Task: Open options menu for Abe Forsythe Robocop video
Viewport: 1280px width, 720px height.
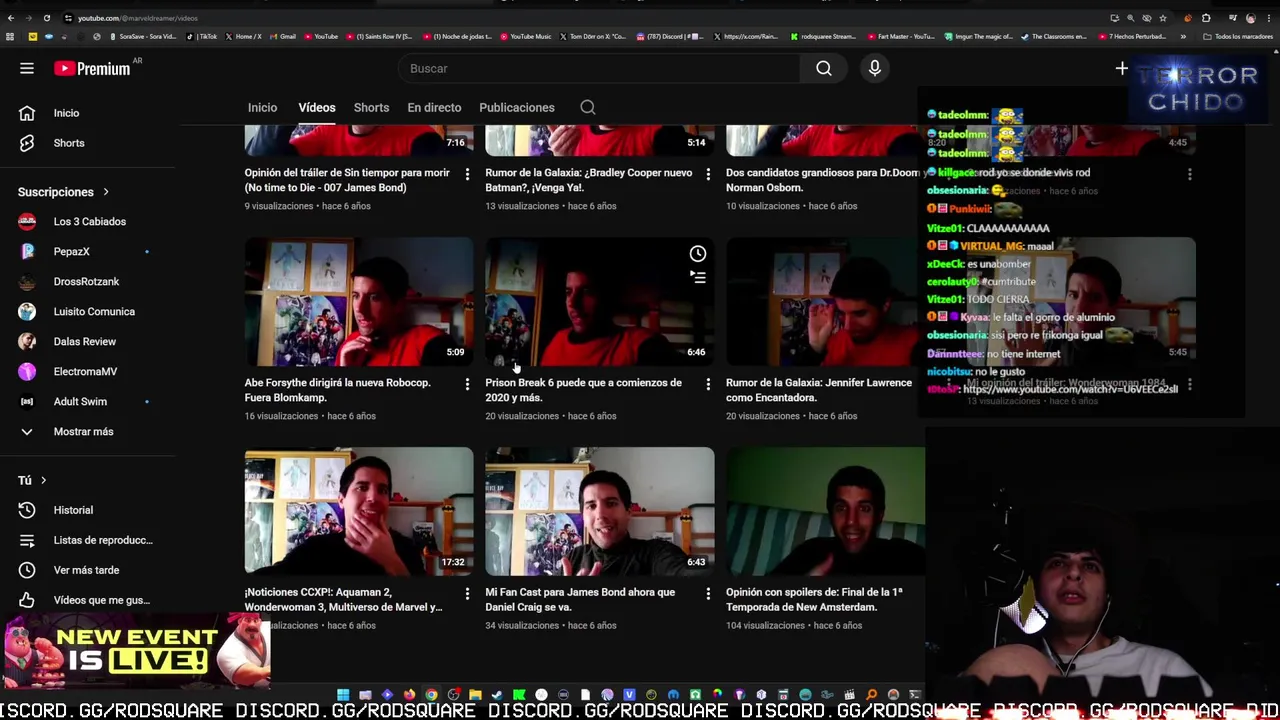Action: [x=467, y=384]
